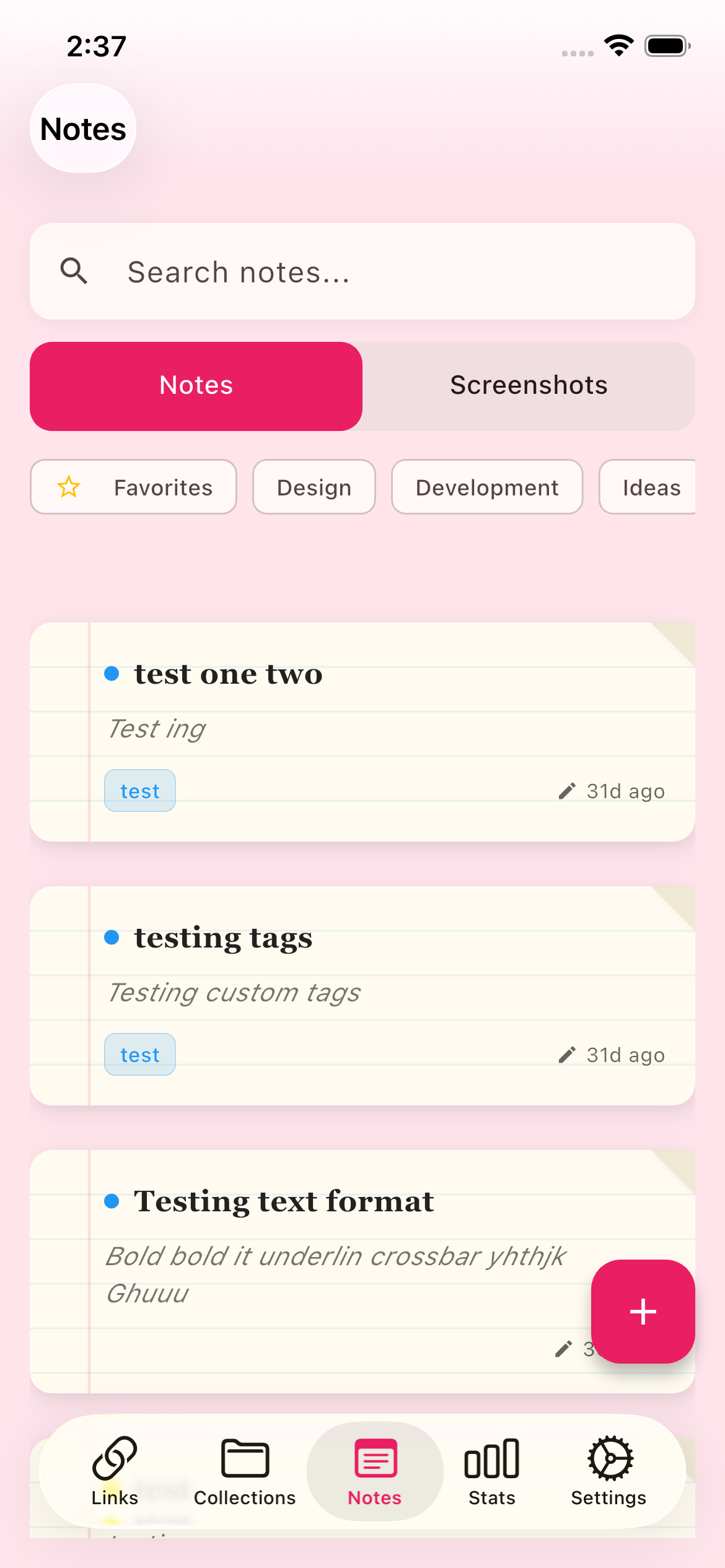Tap the 'test' tag on 'test one two'

[x=139, y=790]
